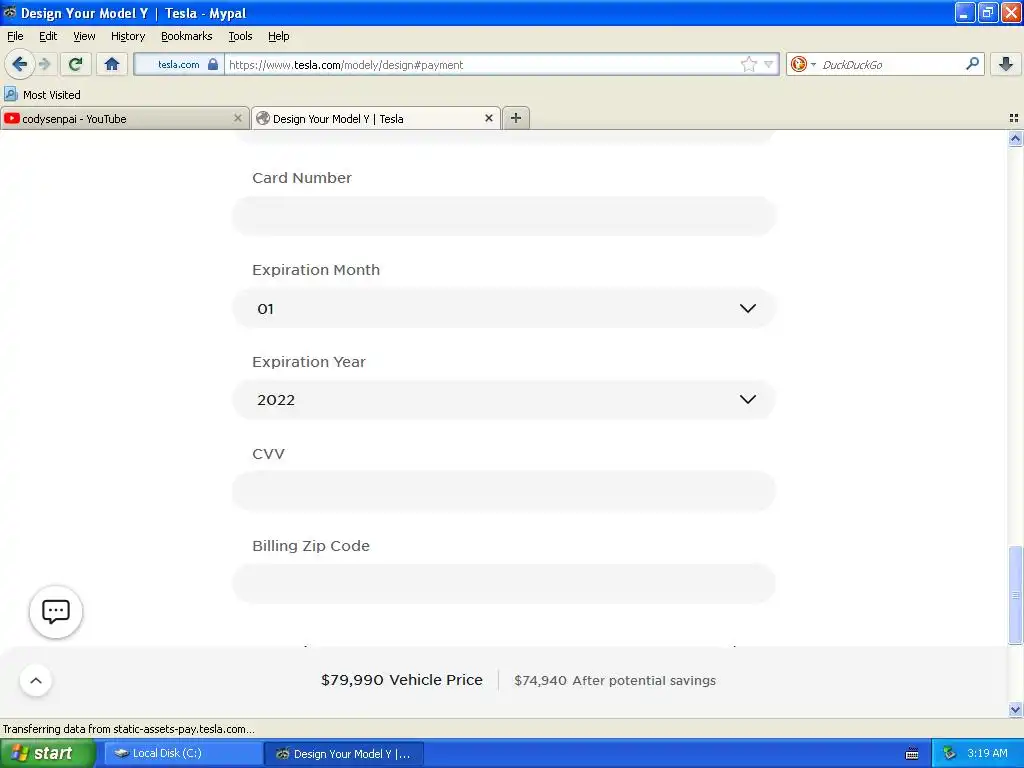Image resolution: width=1024 pixels, height=768 pixels.
Task: Open the View menu
Action: (x=84, y=36)
